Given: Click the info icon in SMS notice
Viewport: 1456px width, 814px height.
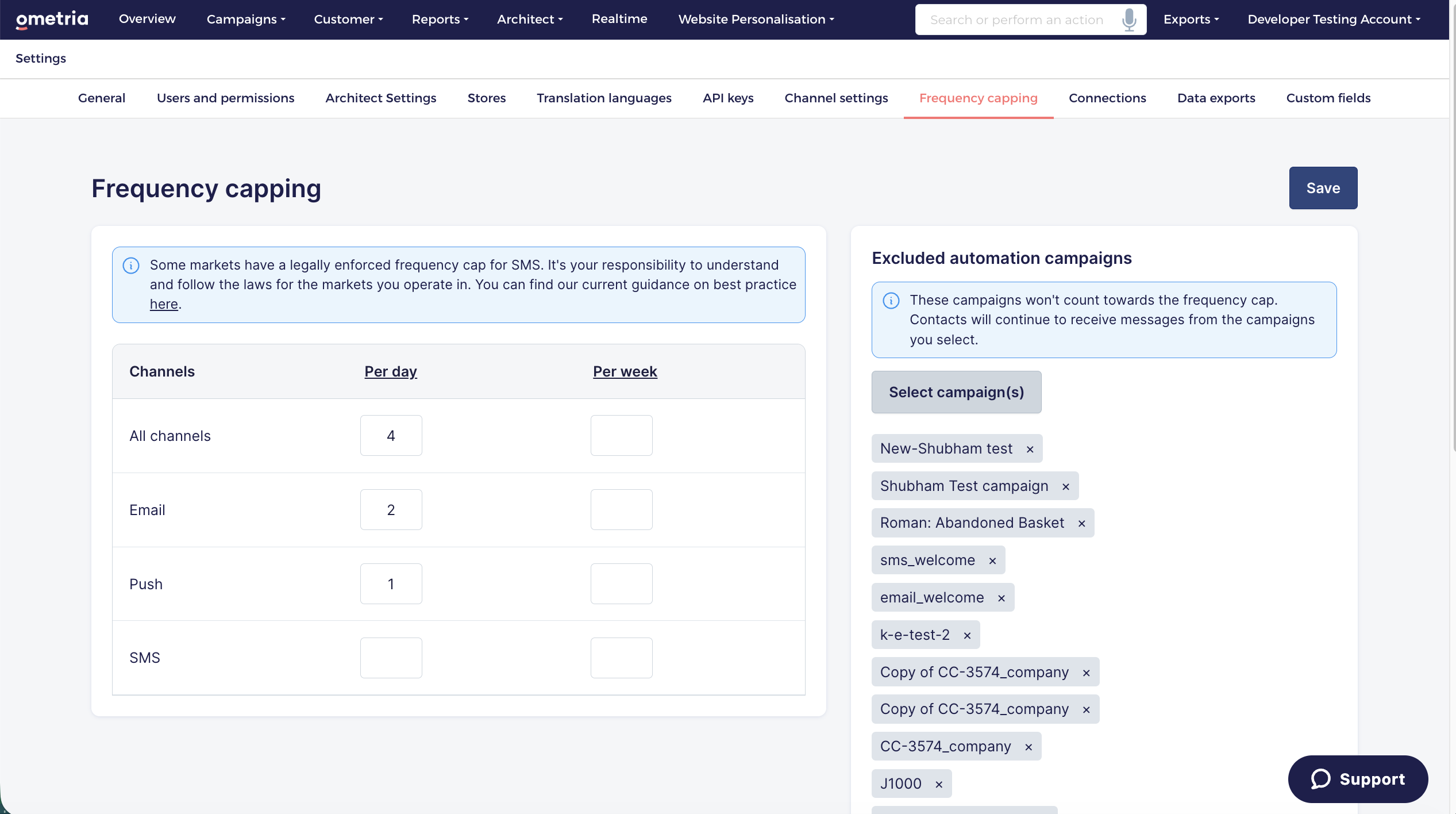Looking at the screenshot, I should tap(131, 265).
